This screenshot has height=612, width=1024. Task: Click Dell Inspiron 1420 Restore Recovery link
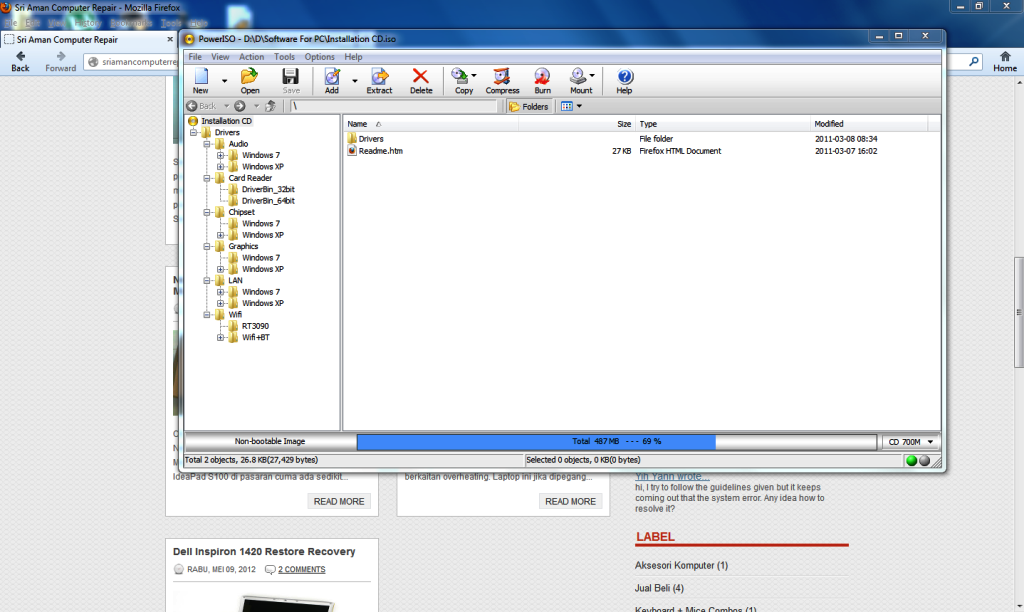click(x=264, y=551)
